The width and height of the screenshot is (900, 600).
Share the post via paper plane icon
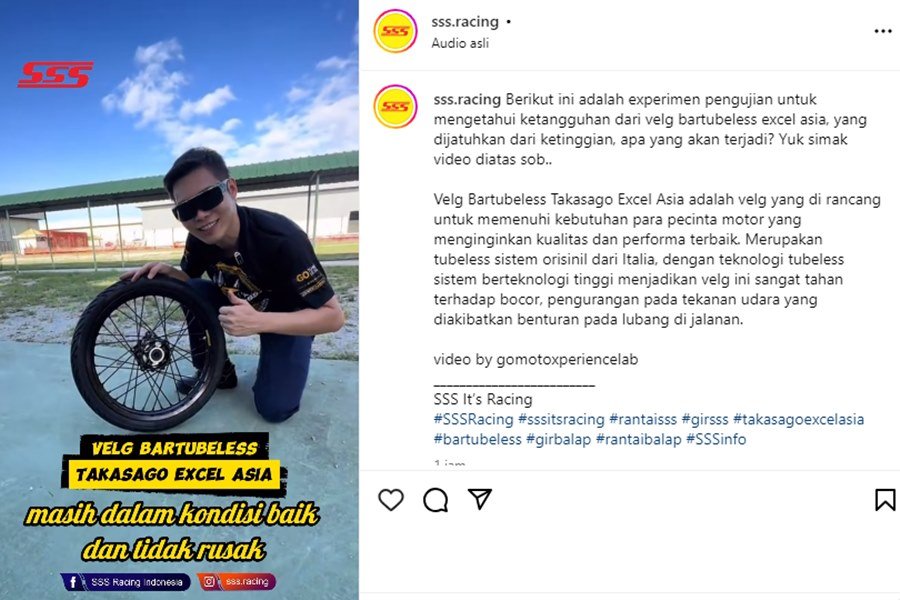pos(480,499)
